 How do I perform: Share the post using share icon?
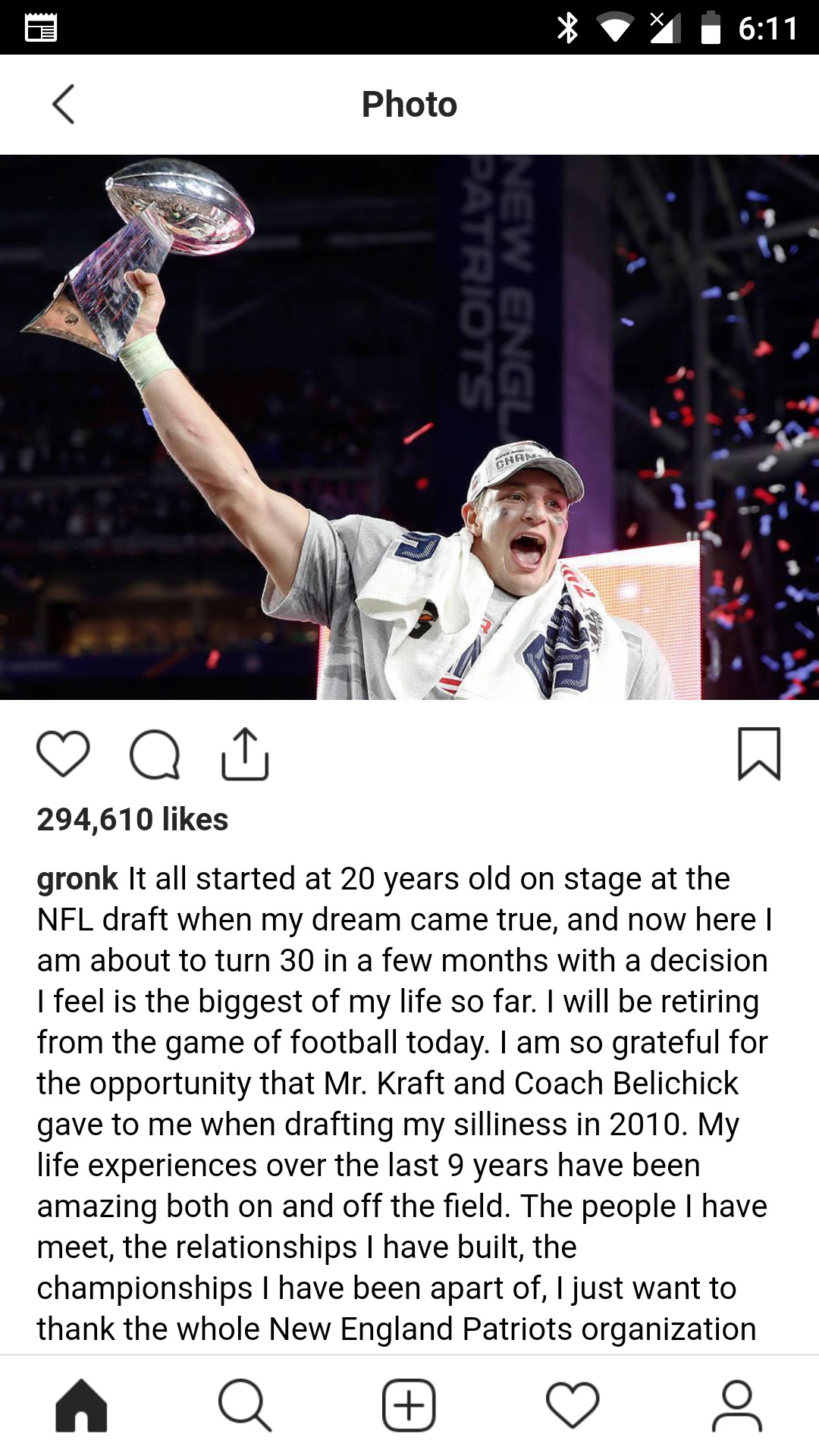pyautogui.click(x=245, y=754)
